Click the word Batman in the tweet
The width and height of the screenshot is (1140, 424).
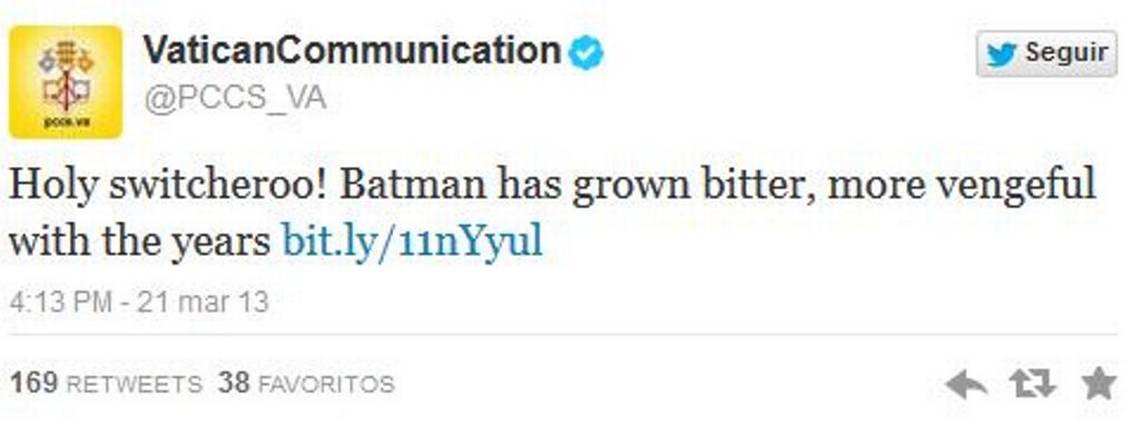[x=413, y=185]
